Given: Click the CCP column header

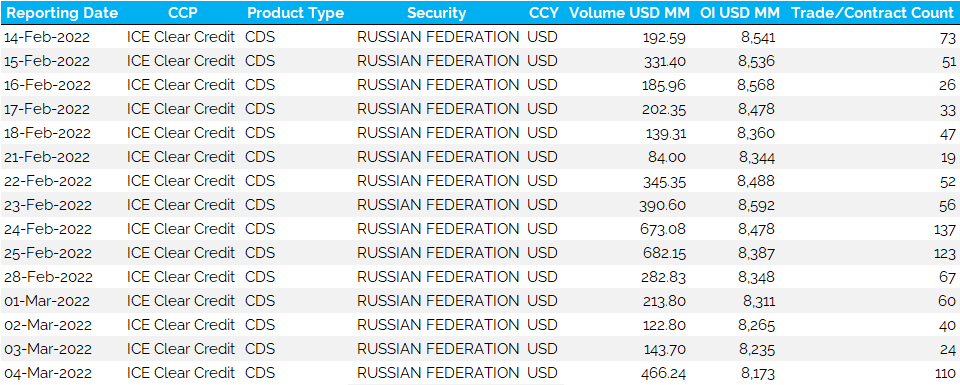Looking at the screenshot, I should click(x=182, y=13).
